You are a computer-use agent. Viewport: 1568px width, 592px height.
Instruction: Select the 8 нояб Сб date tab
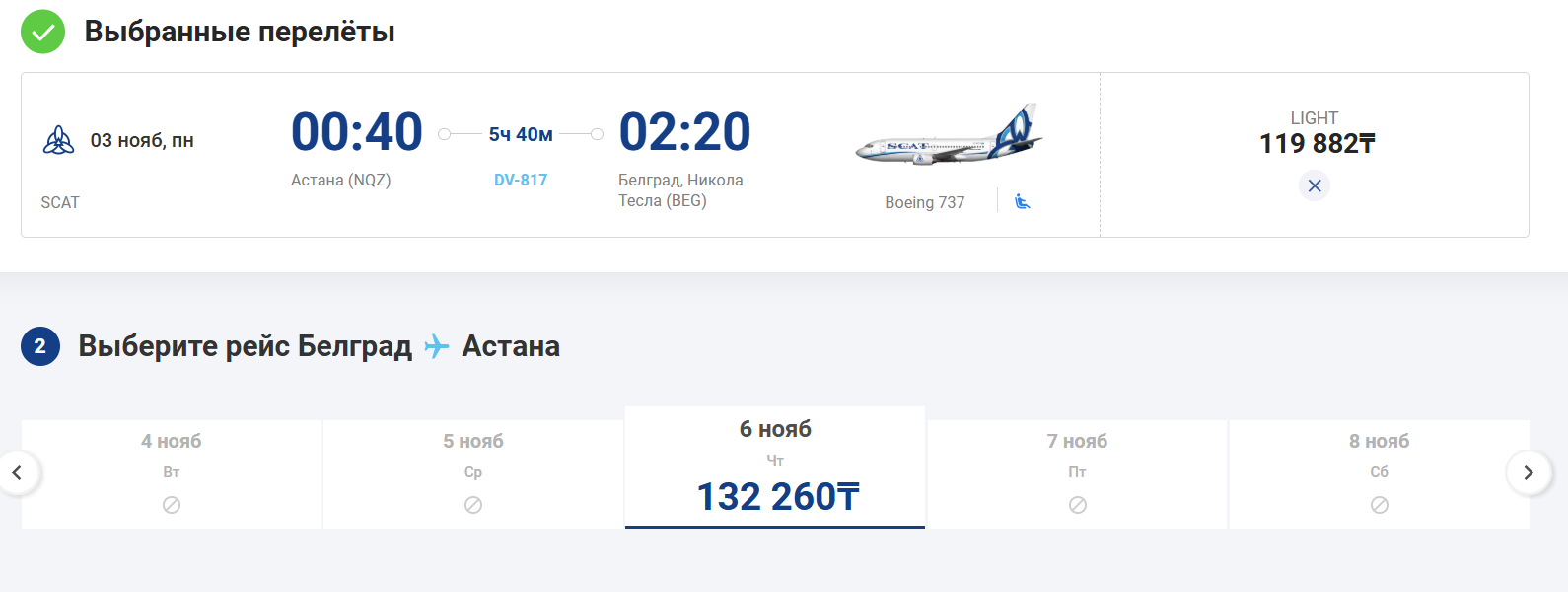tap(1380, 475)
